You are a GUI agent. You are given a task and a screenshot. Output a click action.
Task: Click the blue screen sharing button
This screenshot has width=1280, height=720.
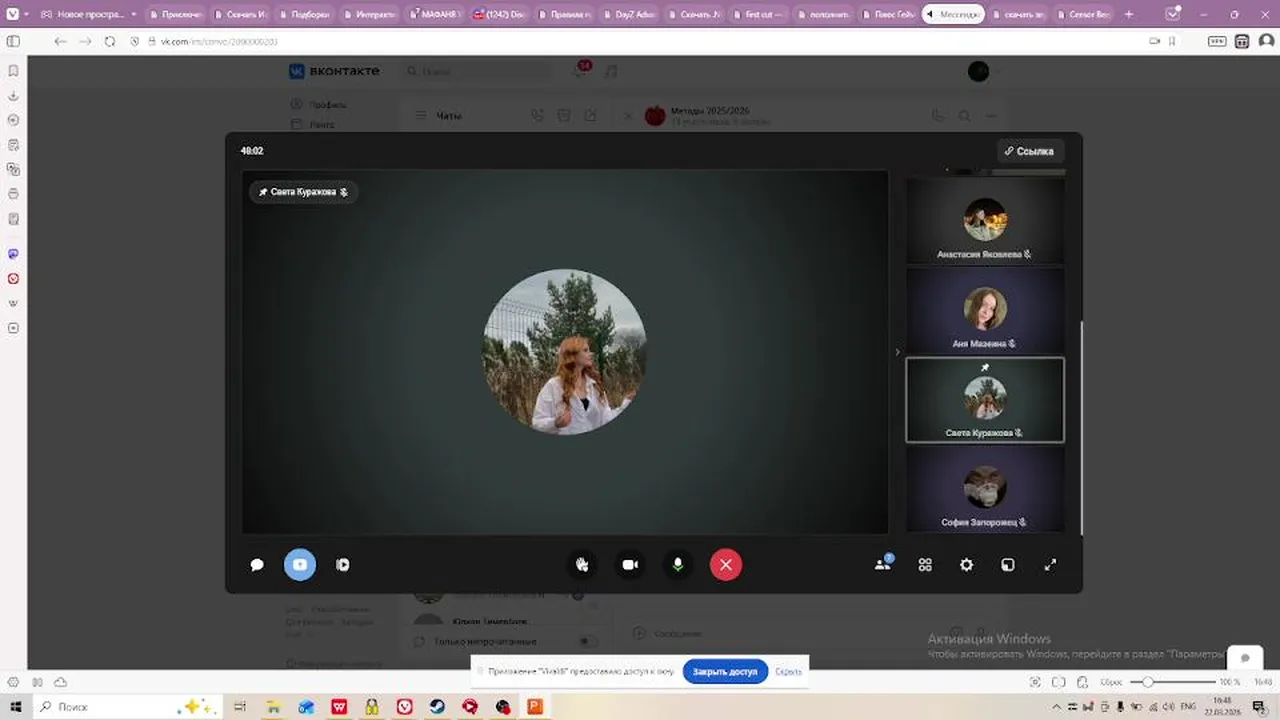point(300,565)
